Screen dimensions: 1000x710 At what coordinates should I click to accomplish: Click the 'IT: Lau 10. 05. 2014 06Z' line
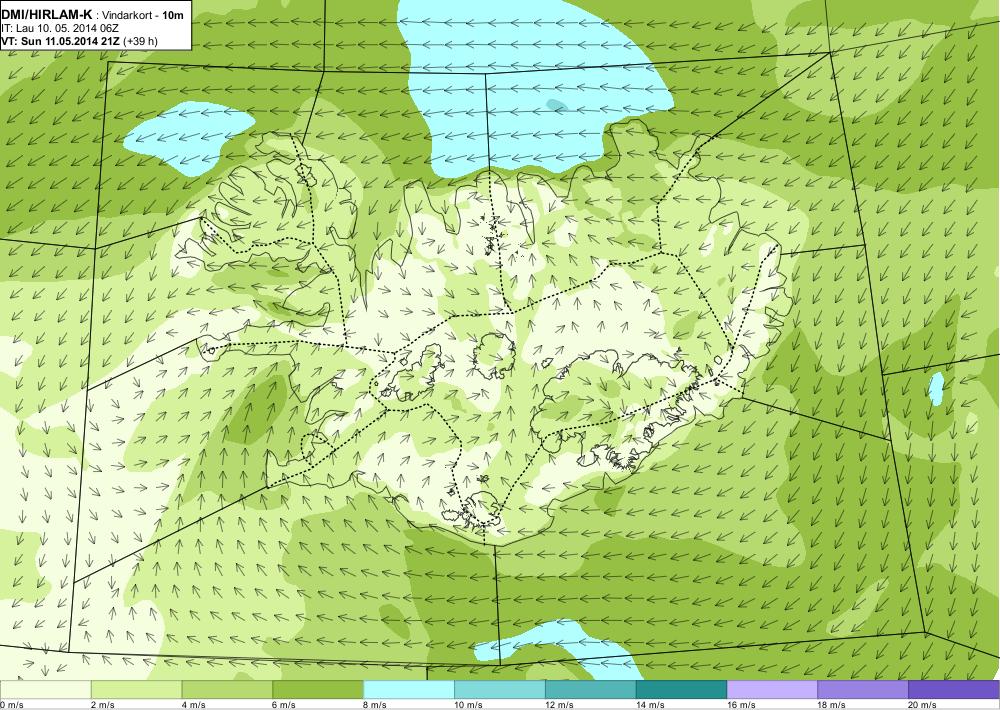(60, 29)
